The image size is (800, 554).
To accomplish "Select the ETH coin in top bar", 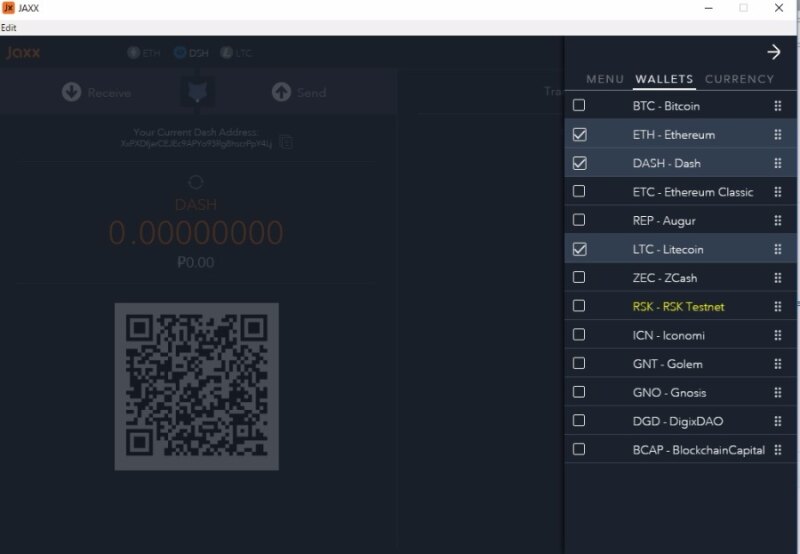I will (x=143, y=53).
